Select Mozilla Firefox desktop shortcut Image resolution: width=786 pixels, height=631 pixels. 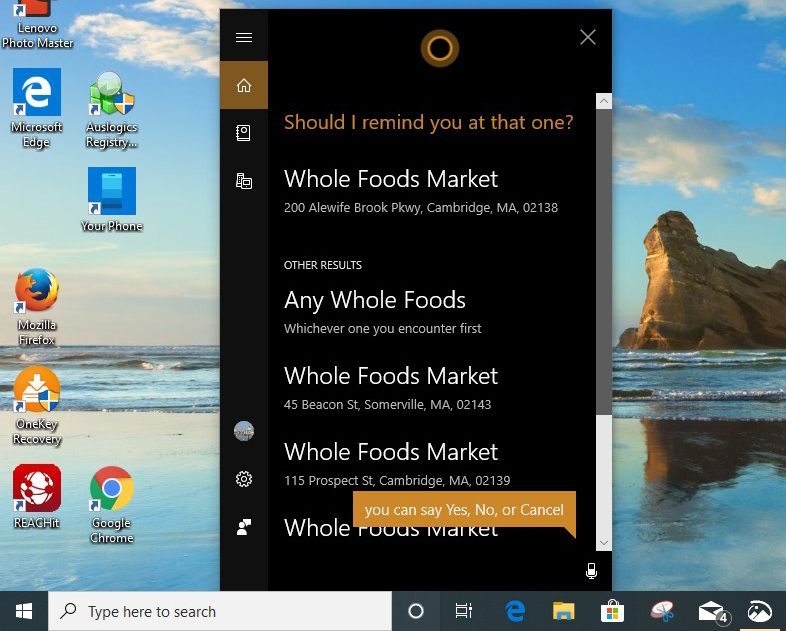[x=37, y=307]
